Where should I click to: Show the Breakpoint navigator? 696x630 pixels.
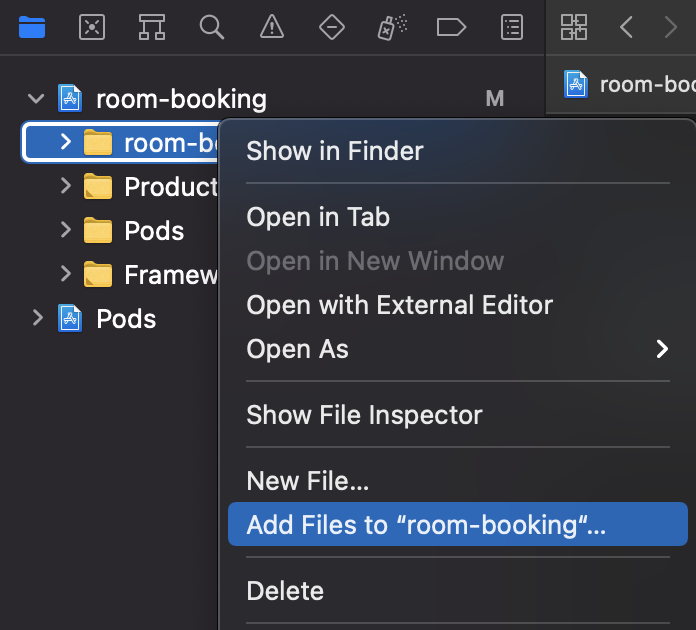pos(451,27)
